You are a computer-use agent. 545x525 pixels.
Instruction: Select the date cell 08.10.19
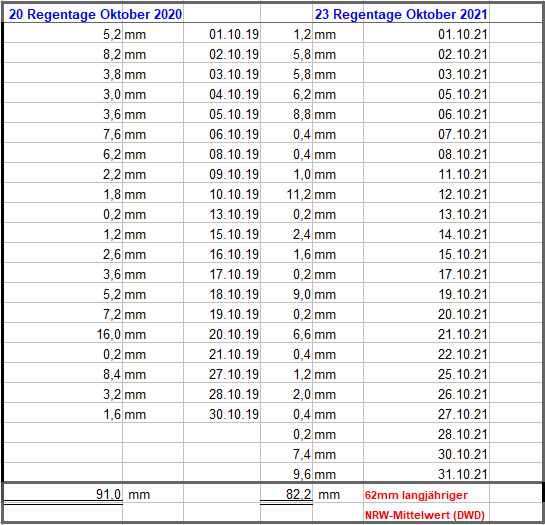(222, 154)
